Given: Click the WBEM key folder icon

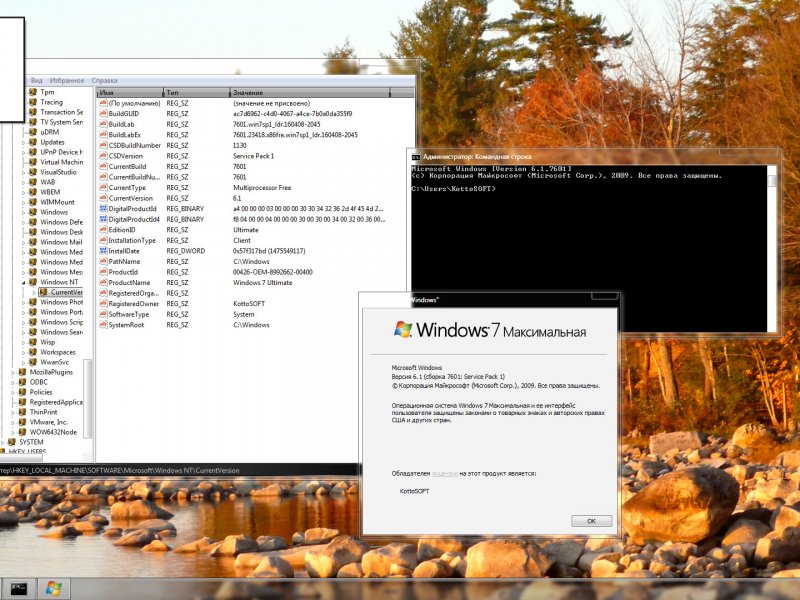Looking at the screenshot, I should pos(33,192).
